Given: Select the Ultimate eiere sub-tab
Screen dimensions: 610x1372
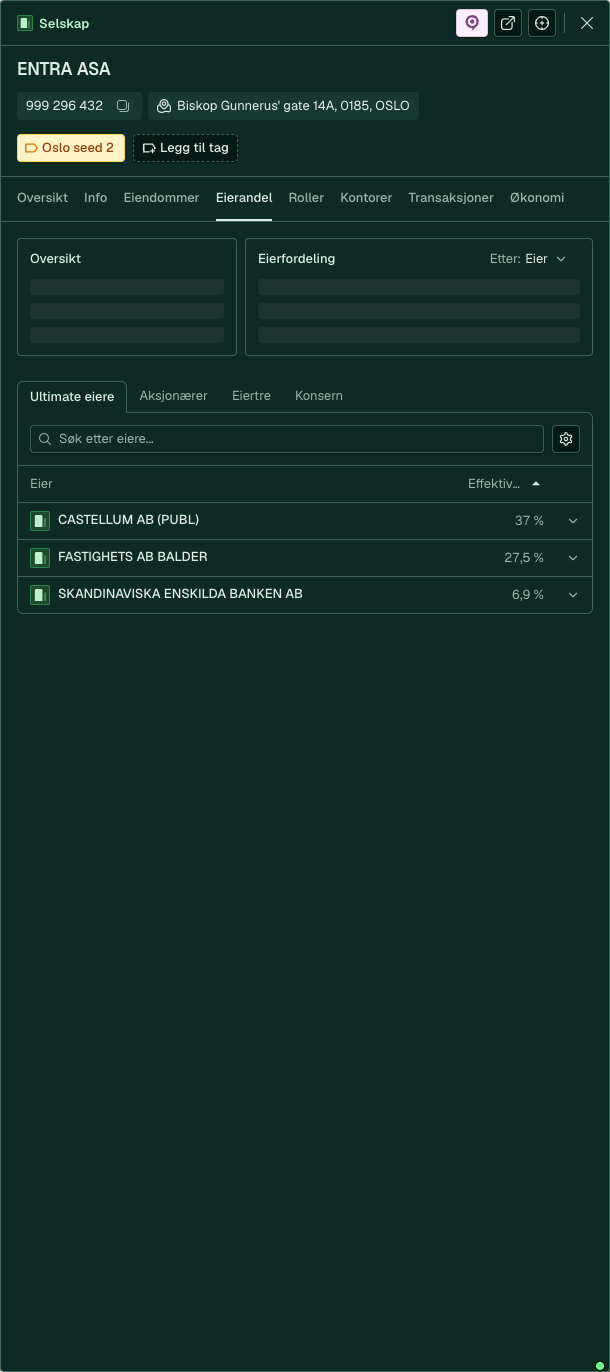Looking at the screenshot, I should (x=72, y=397).
